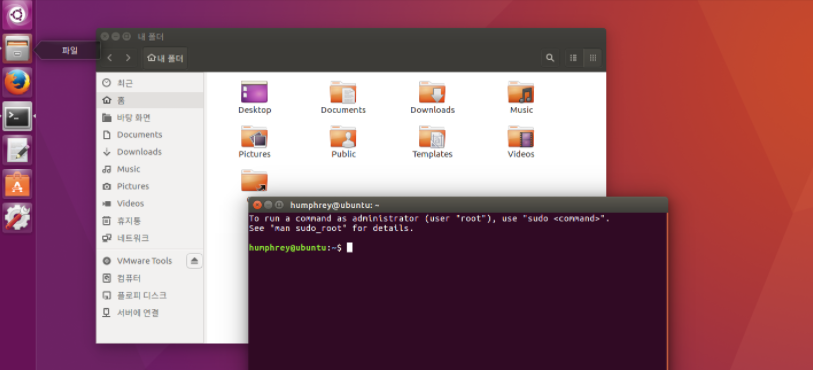The width and height of the screenshot is (813, 370).
Task: Open the Ubuntu Dash launcher icon
Action: pyautogui.click(x=18, y=14)
